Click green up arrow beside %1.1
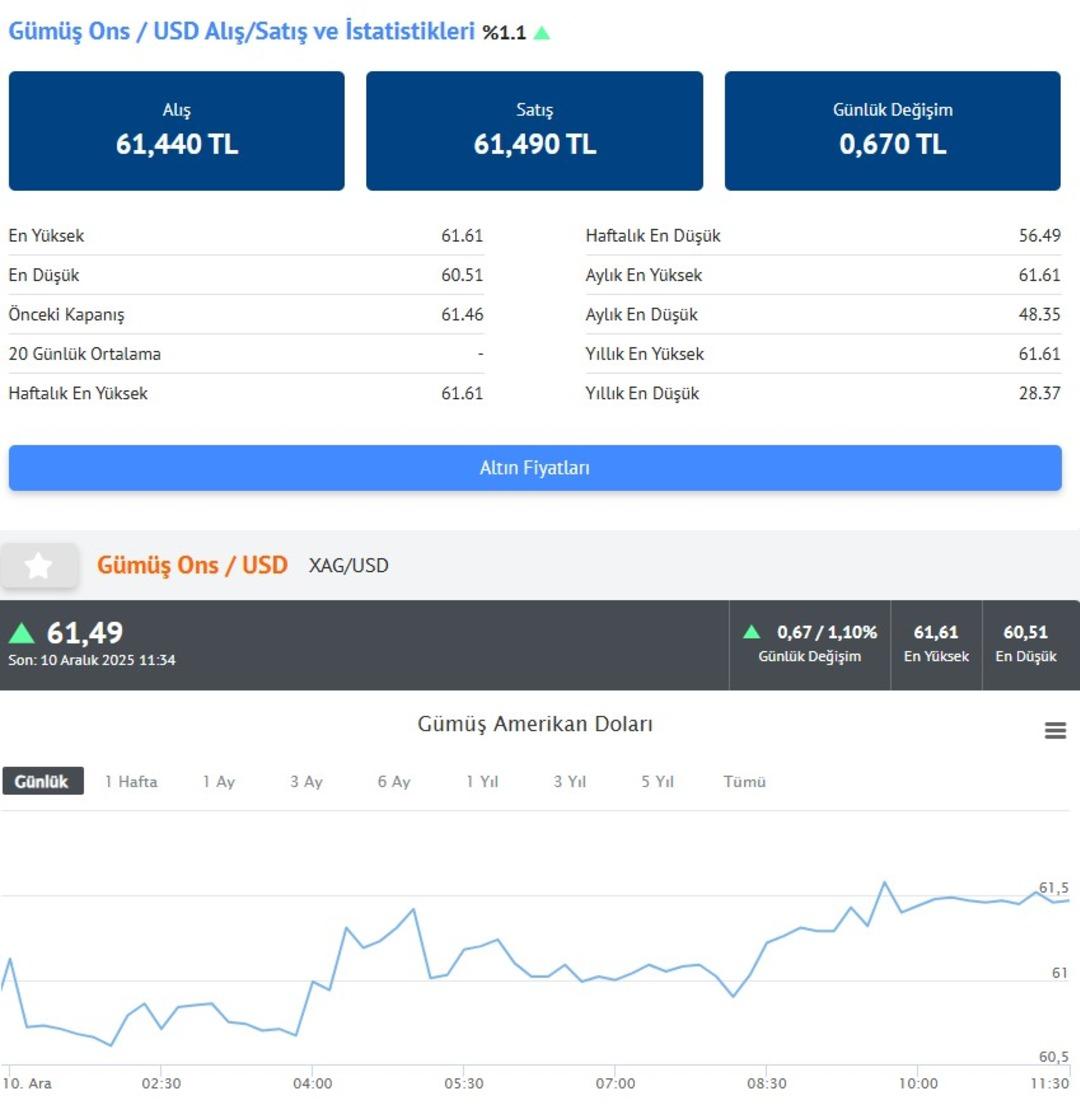This screenshot has width=1080, height=1105. tap(541, 33)
